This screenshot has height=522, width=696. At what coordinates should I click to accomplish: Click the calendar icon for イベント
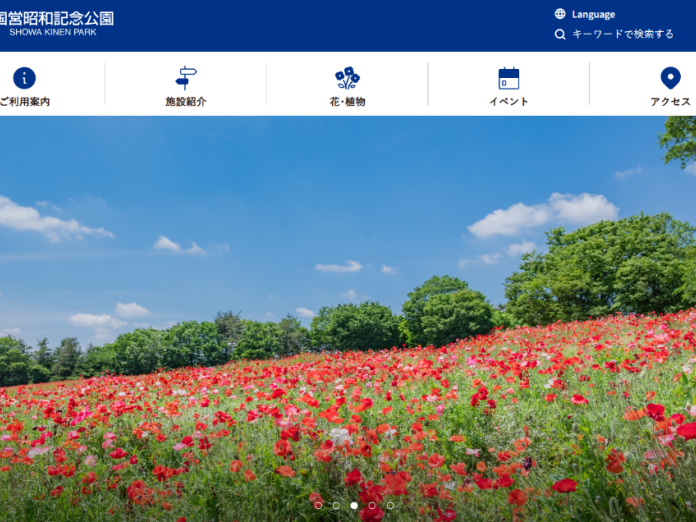click(x=509, y=78)
